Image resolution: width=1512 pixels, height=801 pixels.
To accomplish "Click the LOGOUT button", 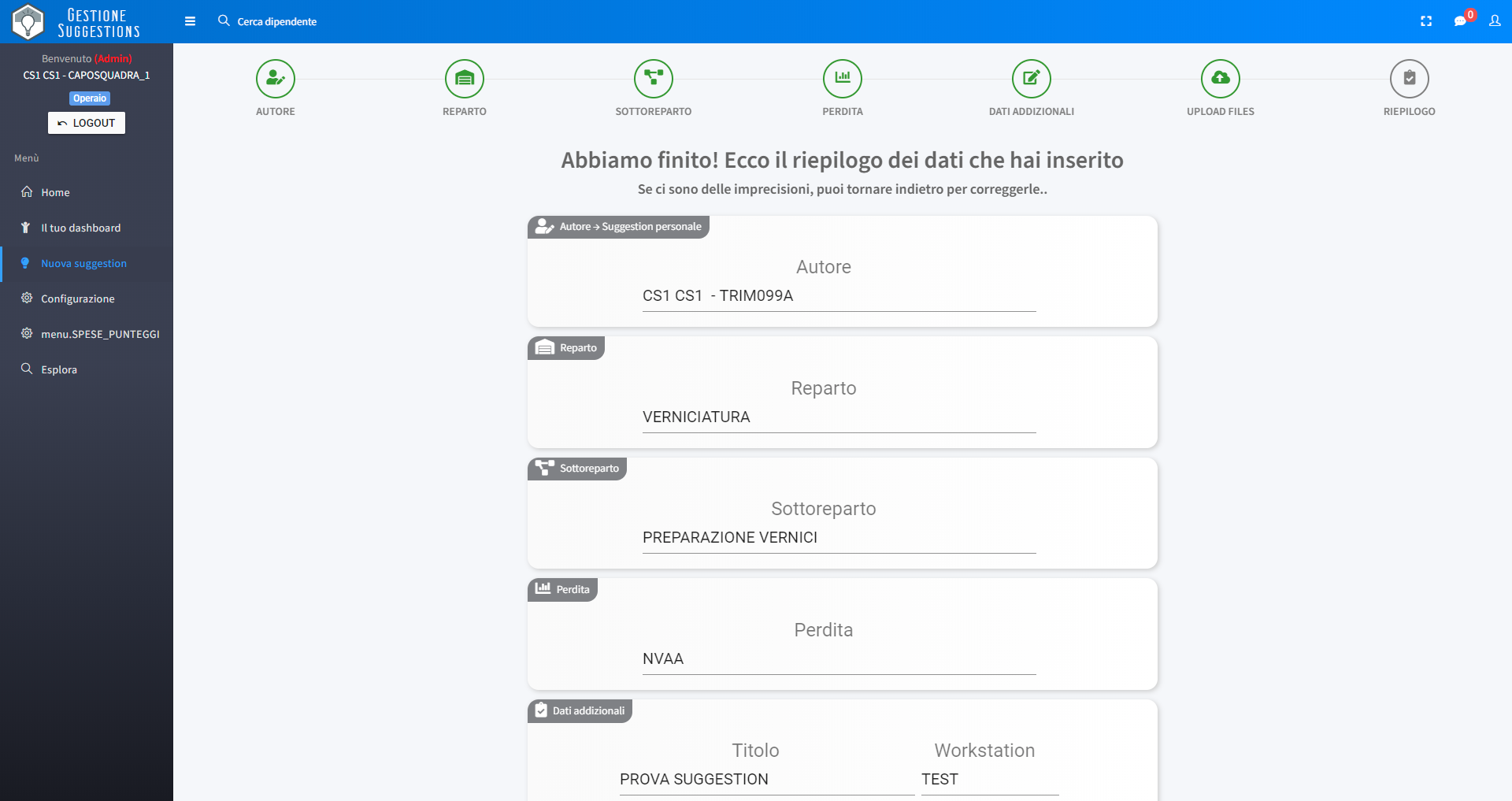I will click(87, 123).
